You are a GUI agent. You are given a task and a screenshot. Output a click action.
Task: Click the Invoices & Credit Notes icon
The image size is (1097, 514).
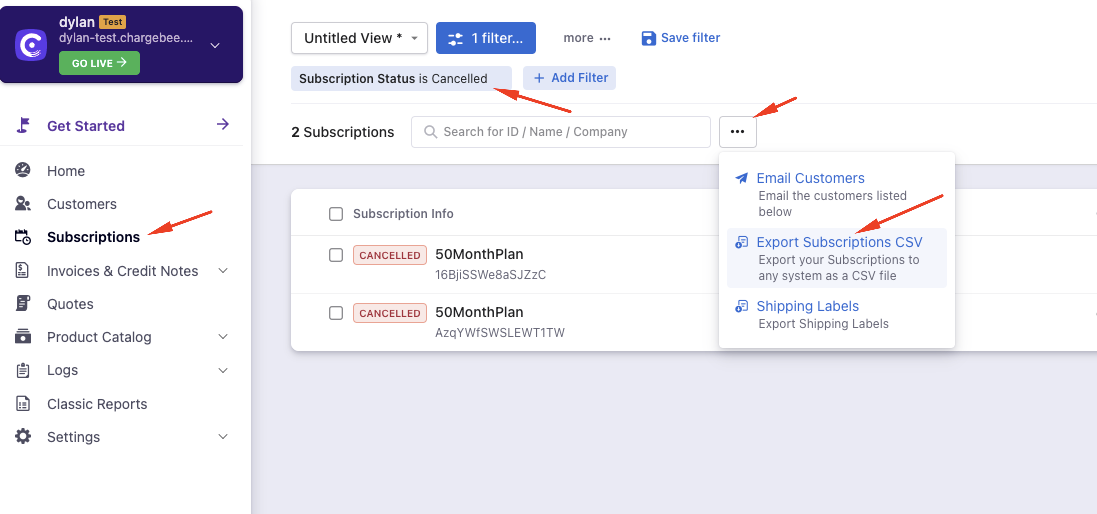coord(22,271)
